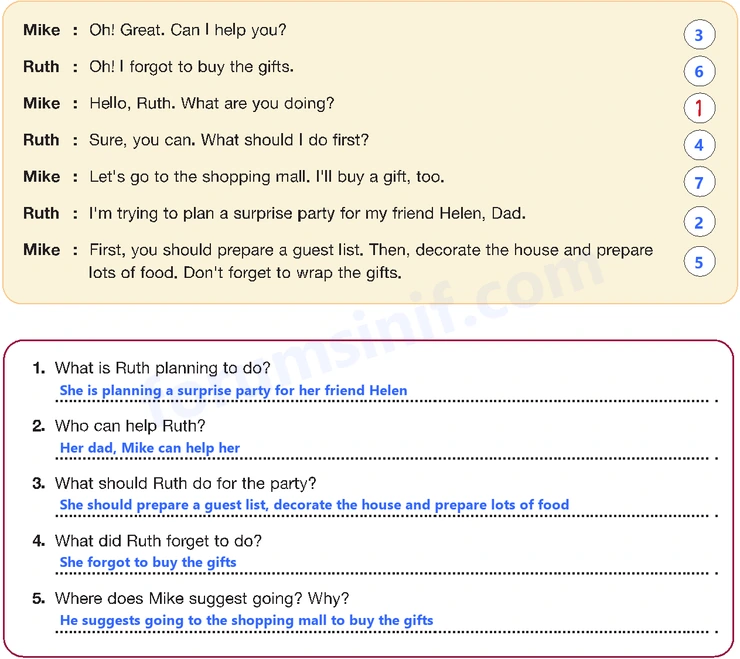The height and width of the screenshot is (659, 740).
Task: Select the line "Oh! I forgot to buy the gifts."
Action: pyautogui.click(x=192, y=67)
